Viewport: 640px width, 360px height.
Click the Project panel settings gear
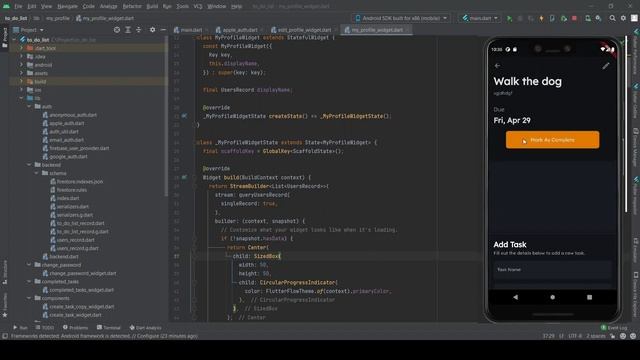point(152,30)
